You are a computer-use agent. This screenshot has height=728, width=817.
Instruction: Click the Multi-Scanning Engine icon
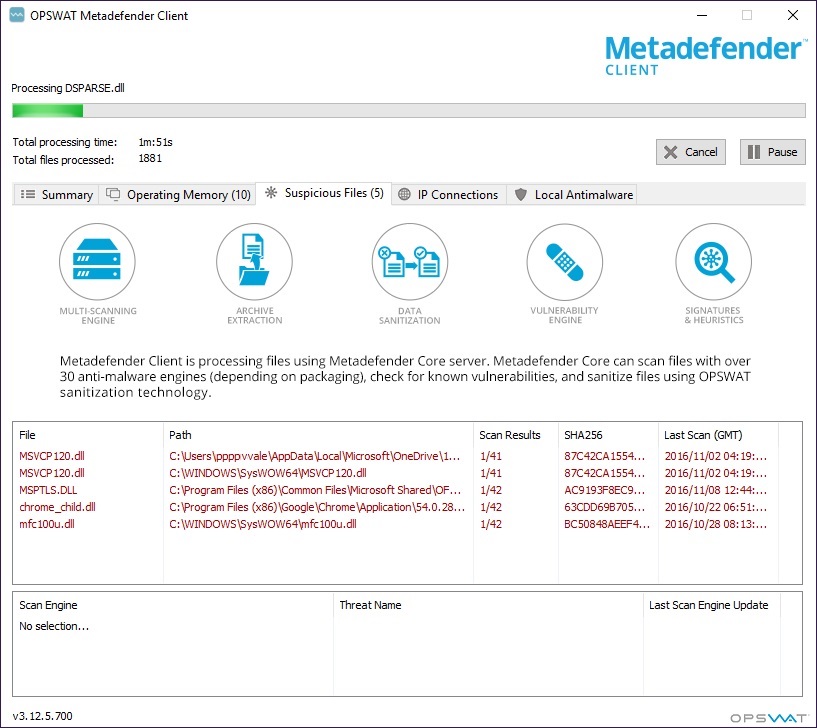97,262
